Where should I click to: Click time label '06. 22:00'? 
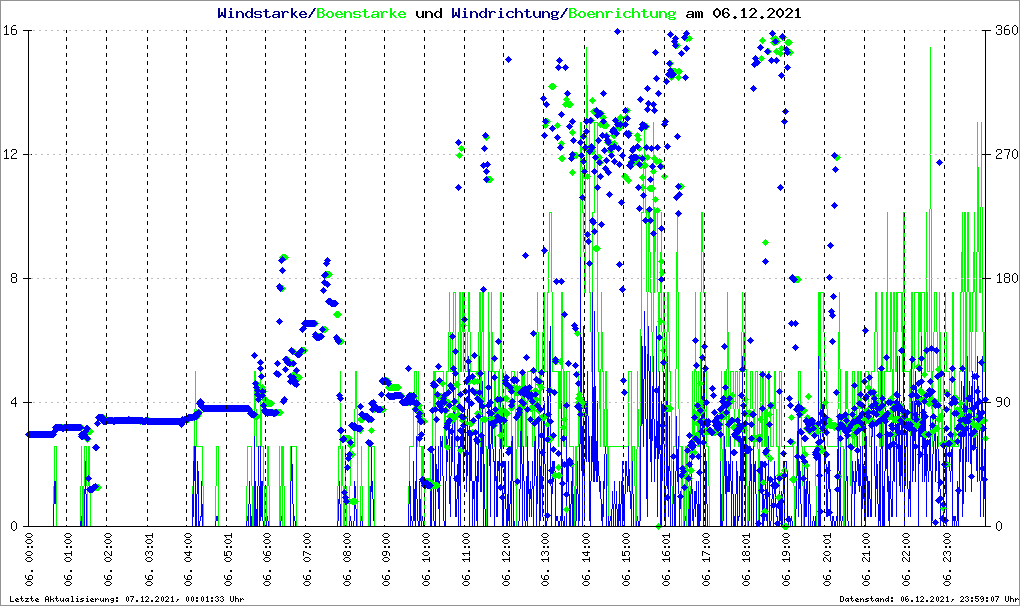point(906,559)
